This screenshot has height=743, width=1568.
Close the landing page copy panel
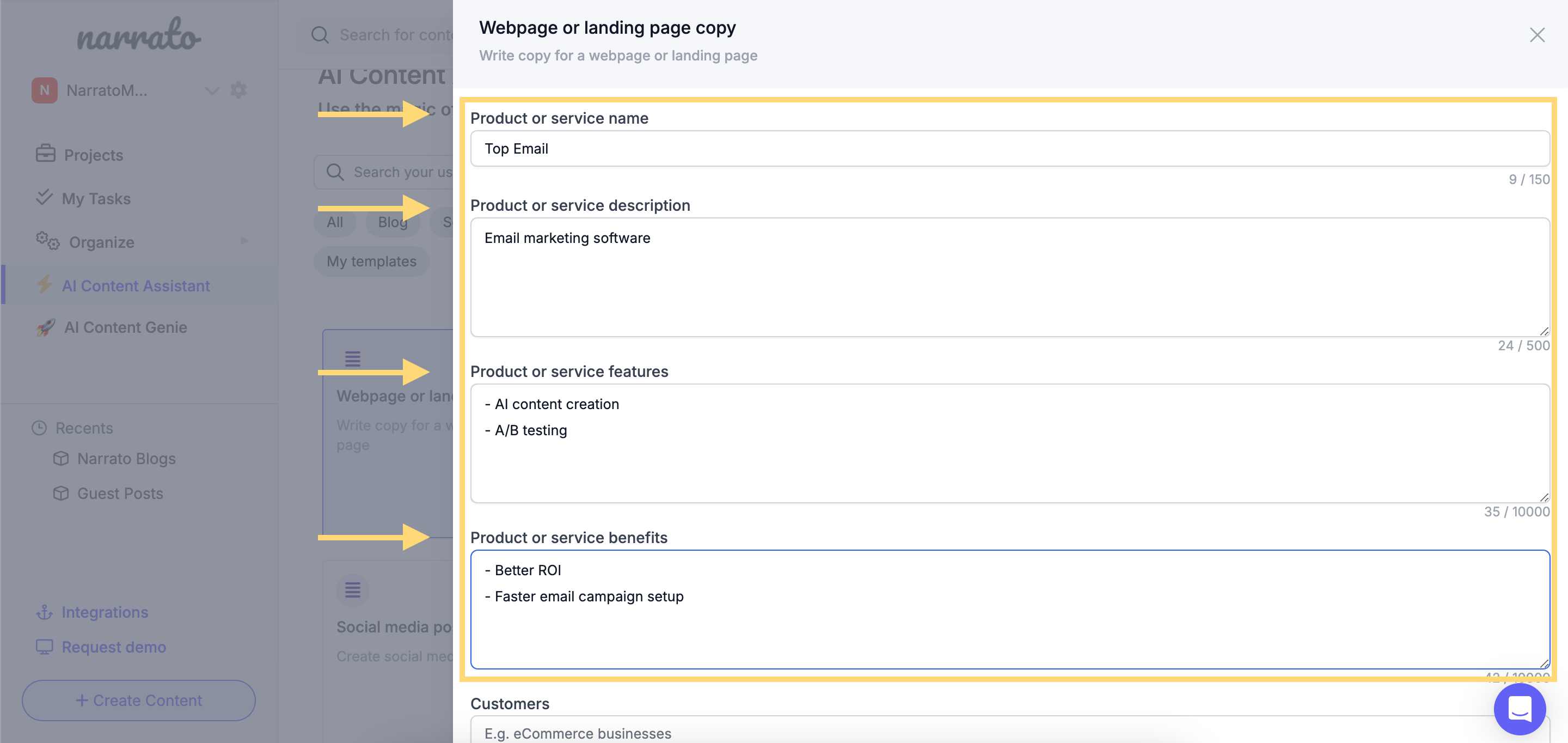[1536, 35]
